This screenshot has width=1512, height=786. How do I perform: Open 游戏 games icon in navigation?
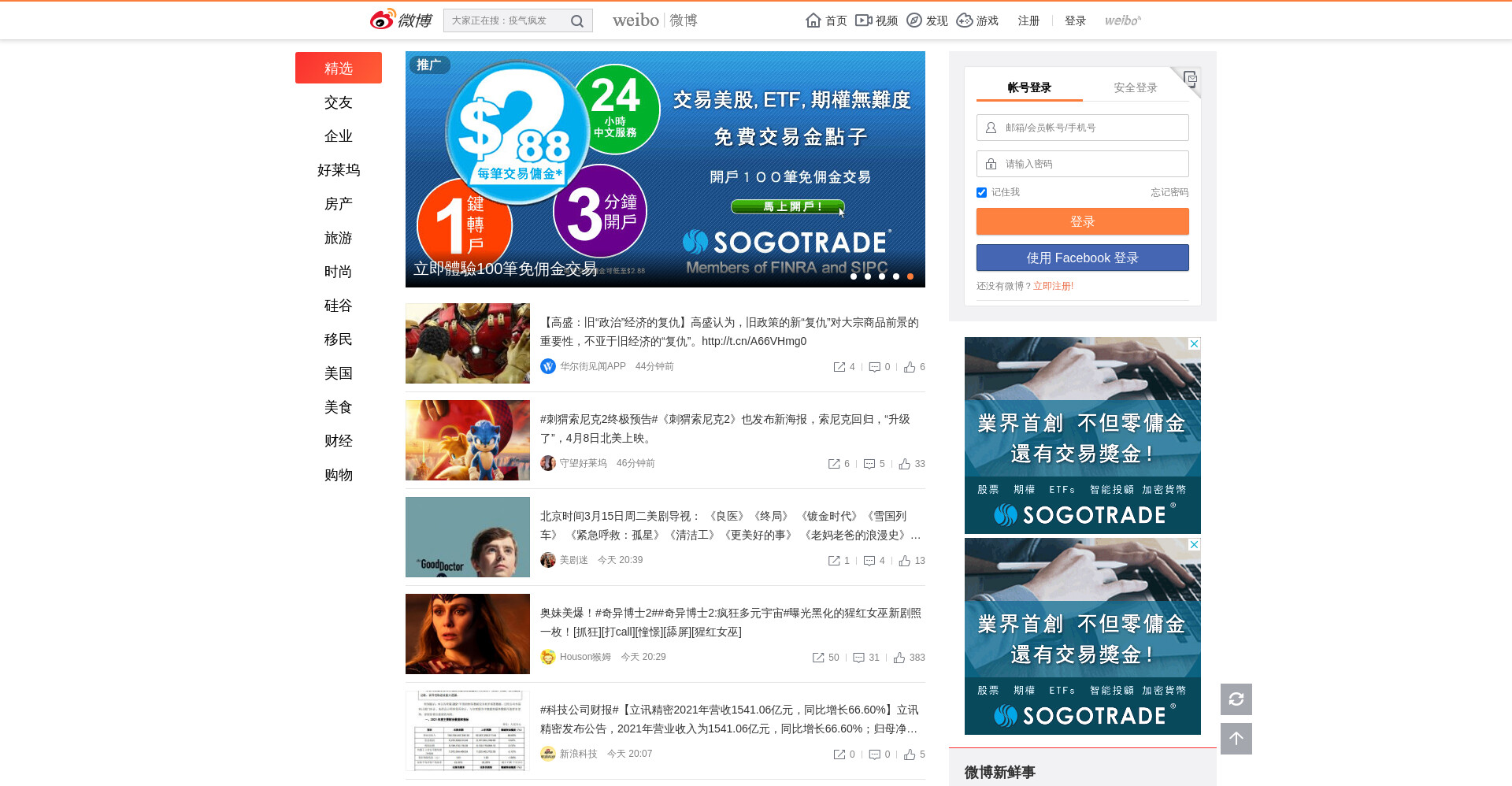965,20
